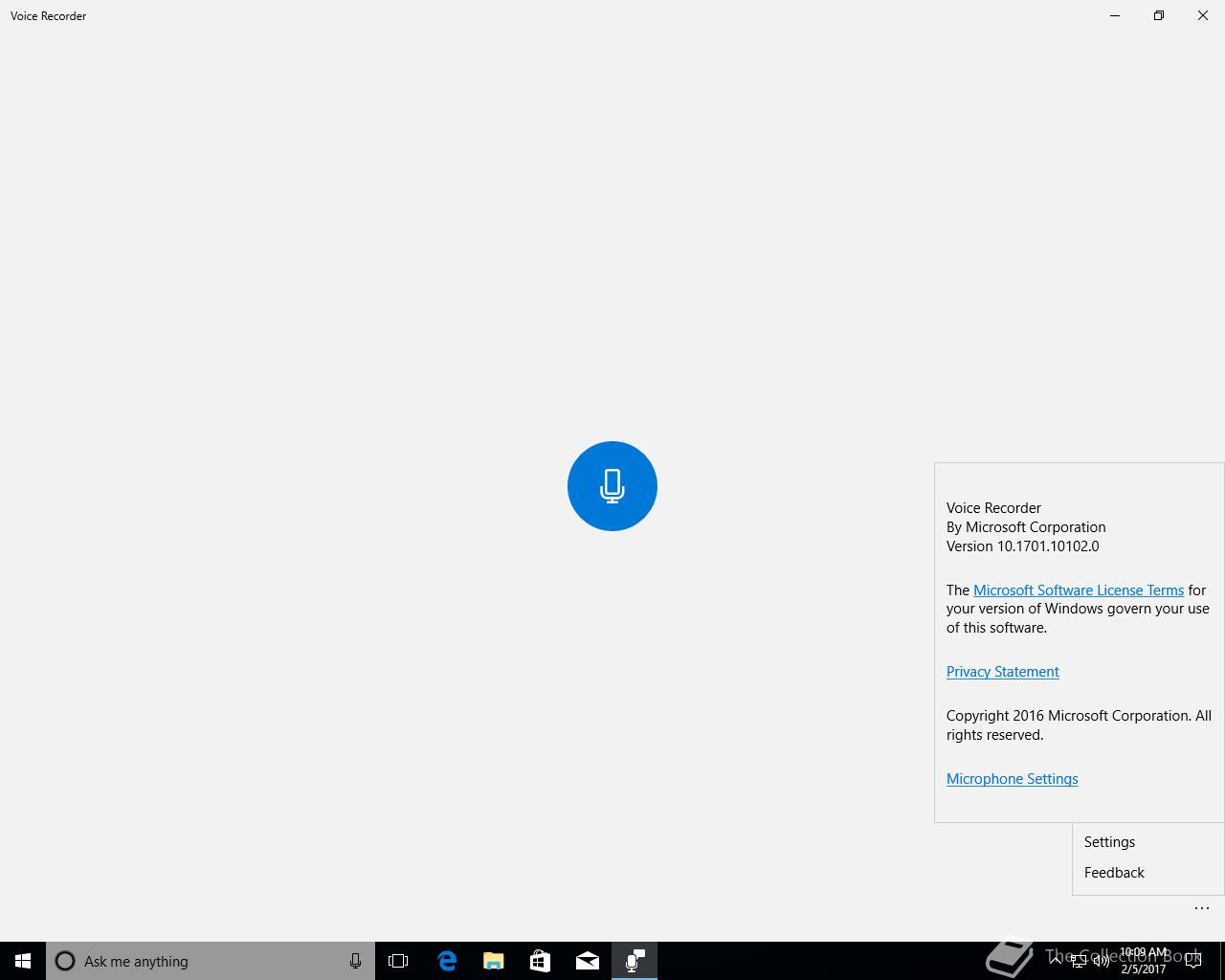Image resolution: width=1225 pixels, height=980 pixels.
Task: Open the network icon in the system tray
Action: 1079,962
